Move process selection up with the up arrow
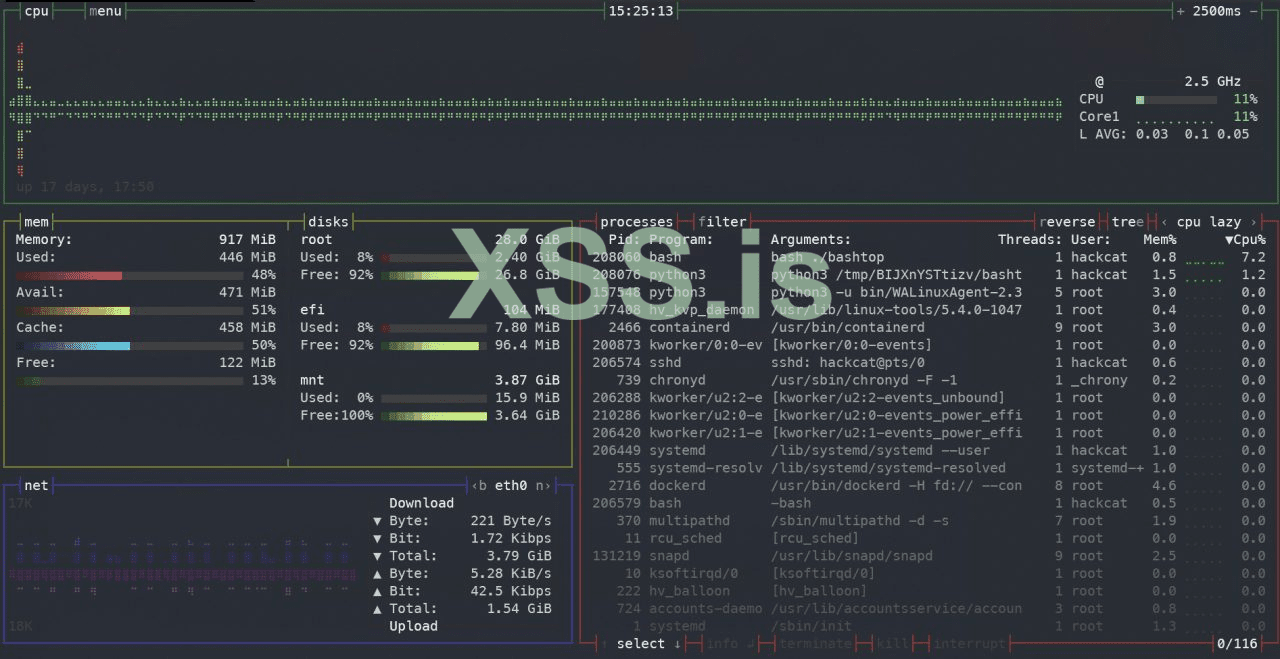The height and width of the screenshot is (659, 1280). [x=603, y=644]
